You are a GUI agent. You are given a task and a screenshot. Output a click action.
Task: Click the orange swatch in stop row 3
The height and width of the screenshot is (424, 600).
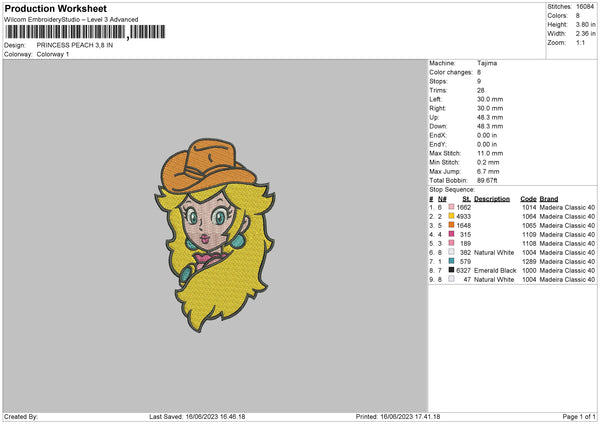[451, 225]
